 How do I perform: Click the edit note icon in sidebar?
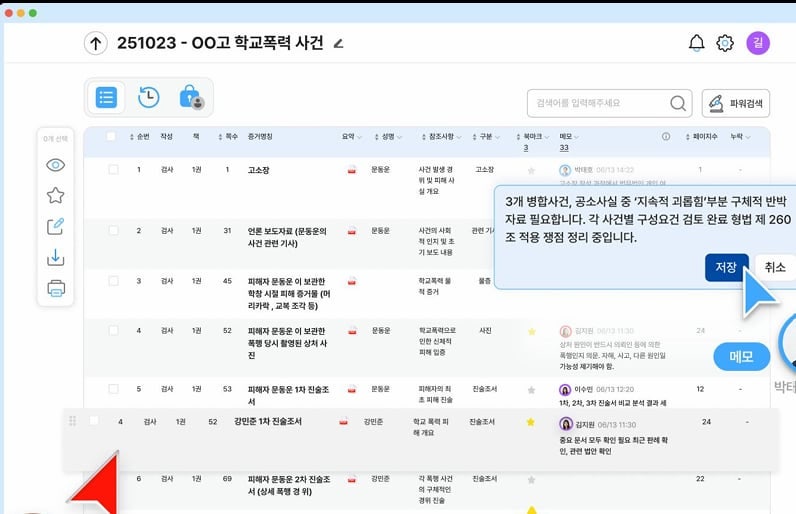(x=55, y=226)
